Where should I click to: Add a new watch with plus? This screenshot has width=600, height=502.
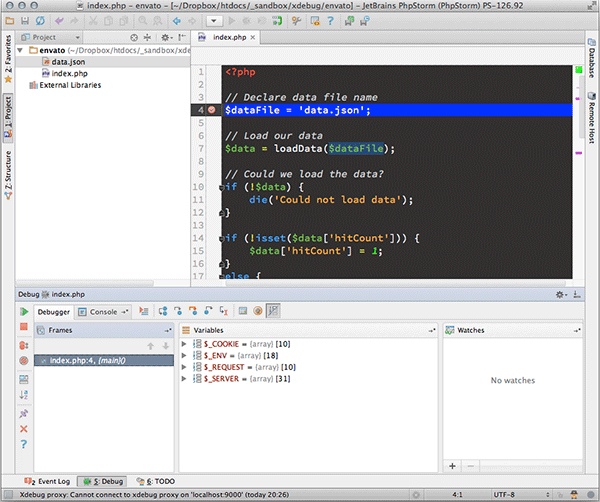[x=452, y=466]
